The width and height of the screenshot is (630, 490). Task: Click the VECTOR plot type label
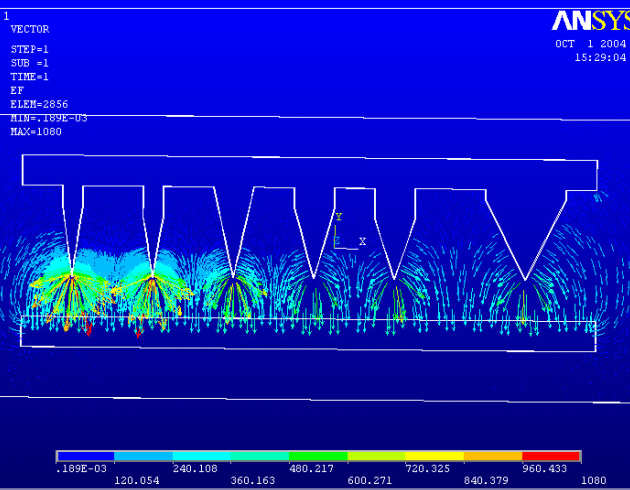coord(29,30)
